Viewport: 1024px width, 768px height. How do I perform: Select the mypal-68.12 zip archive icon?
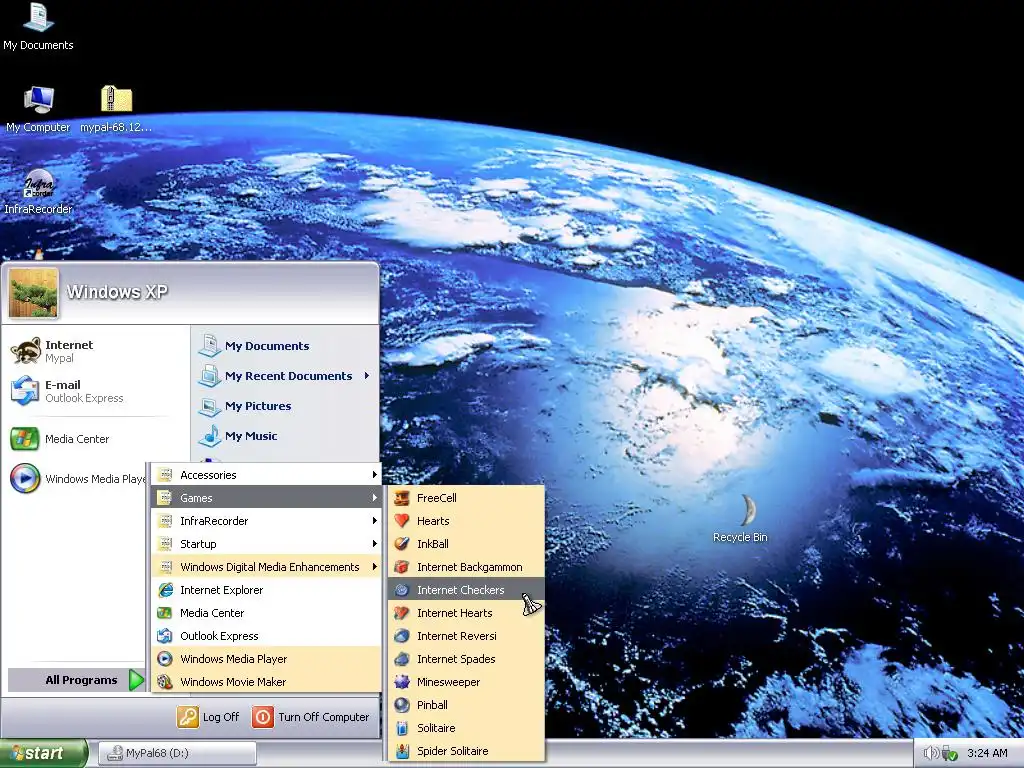click(x=116, y=109)
